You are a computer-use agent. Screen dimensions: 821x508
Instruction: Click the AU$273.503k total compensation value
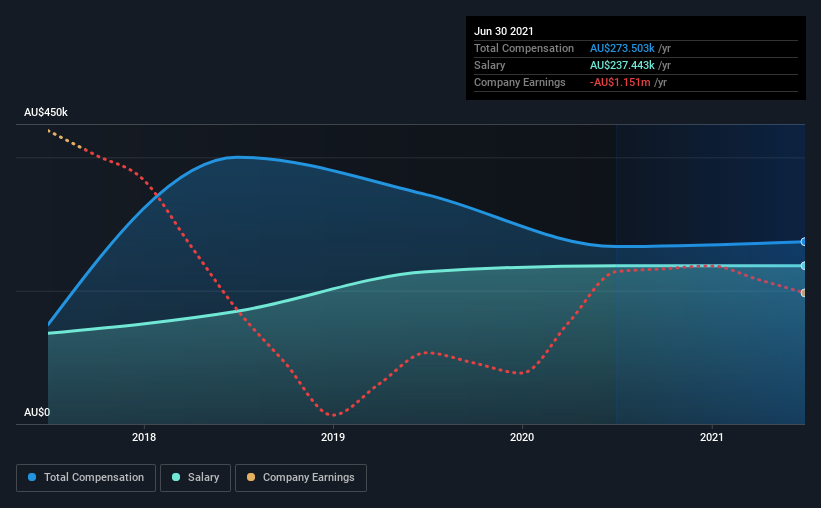tap(622, 48)
